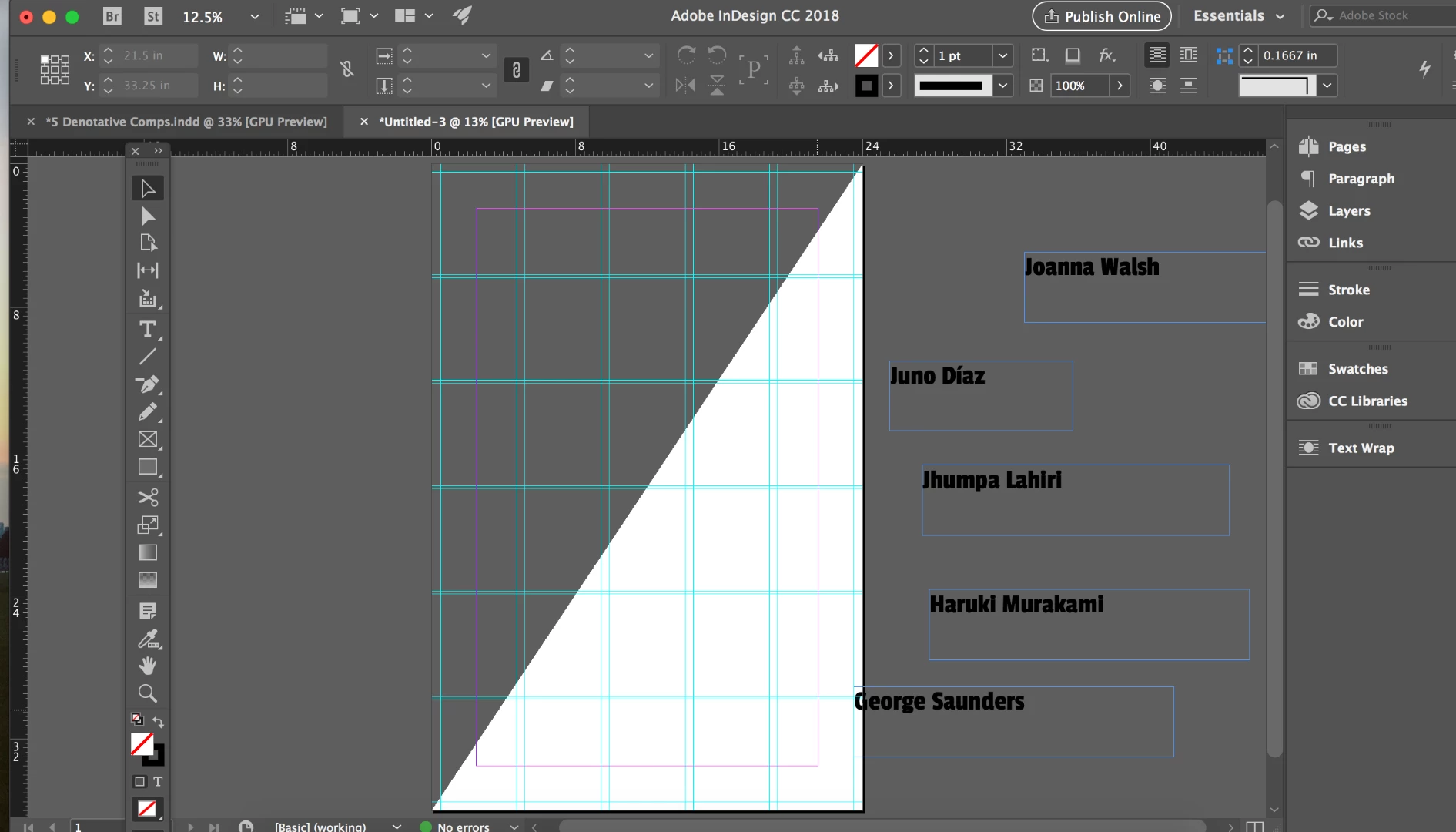Click the fill color swatch in control bar
This screenshot has width=1456, height=832.
pos(866,55)
